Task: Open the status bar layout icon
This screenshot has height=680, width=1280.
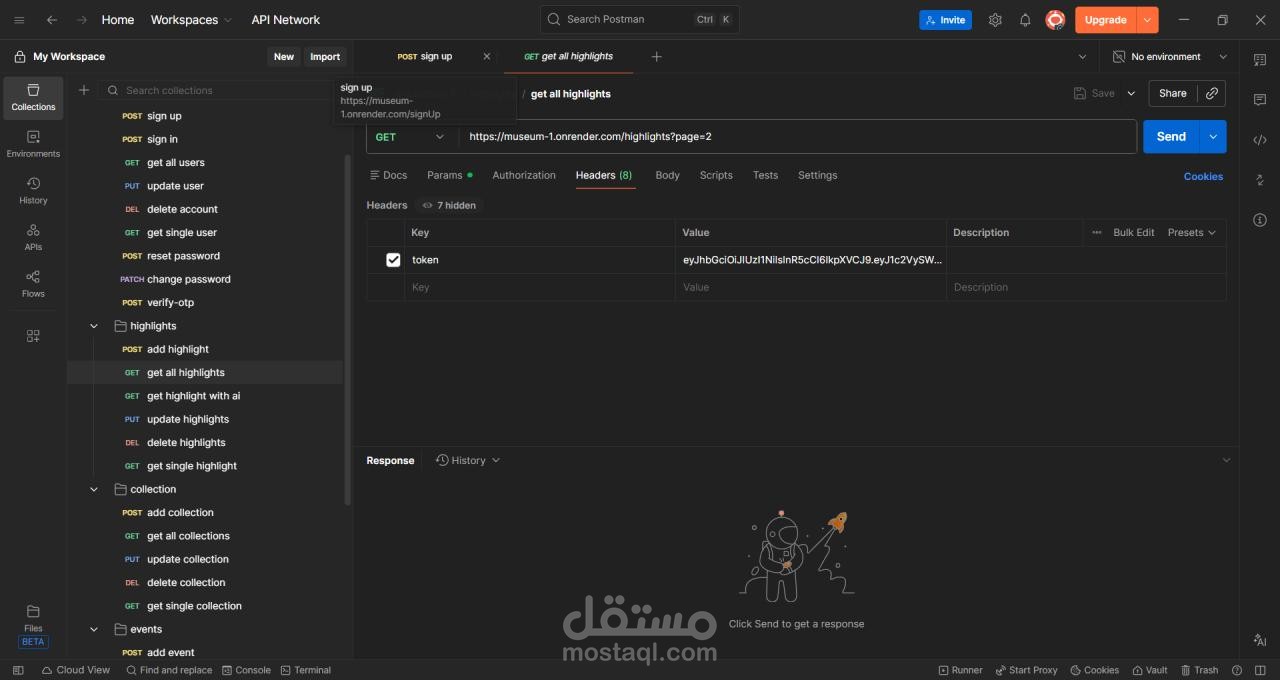Action: (x=1259, y=670)
